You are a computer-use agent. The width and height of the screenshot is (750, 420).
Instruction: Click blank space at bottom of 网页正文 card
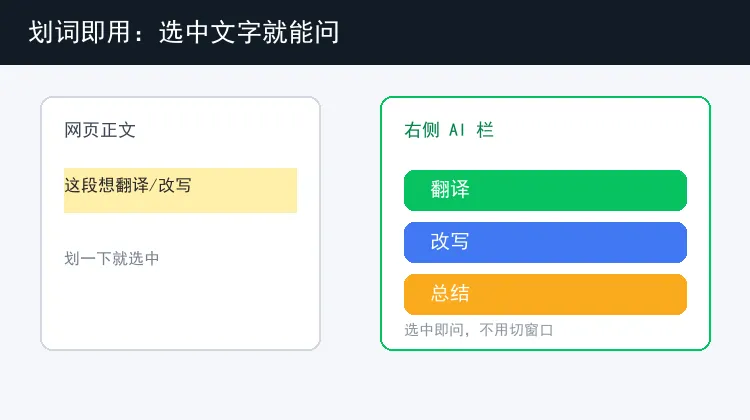(180, 309)
